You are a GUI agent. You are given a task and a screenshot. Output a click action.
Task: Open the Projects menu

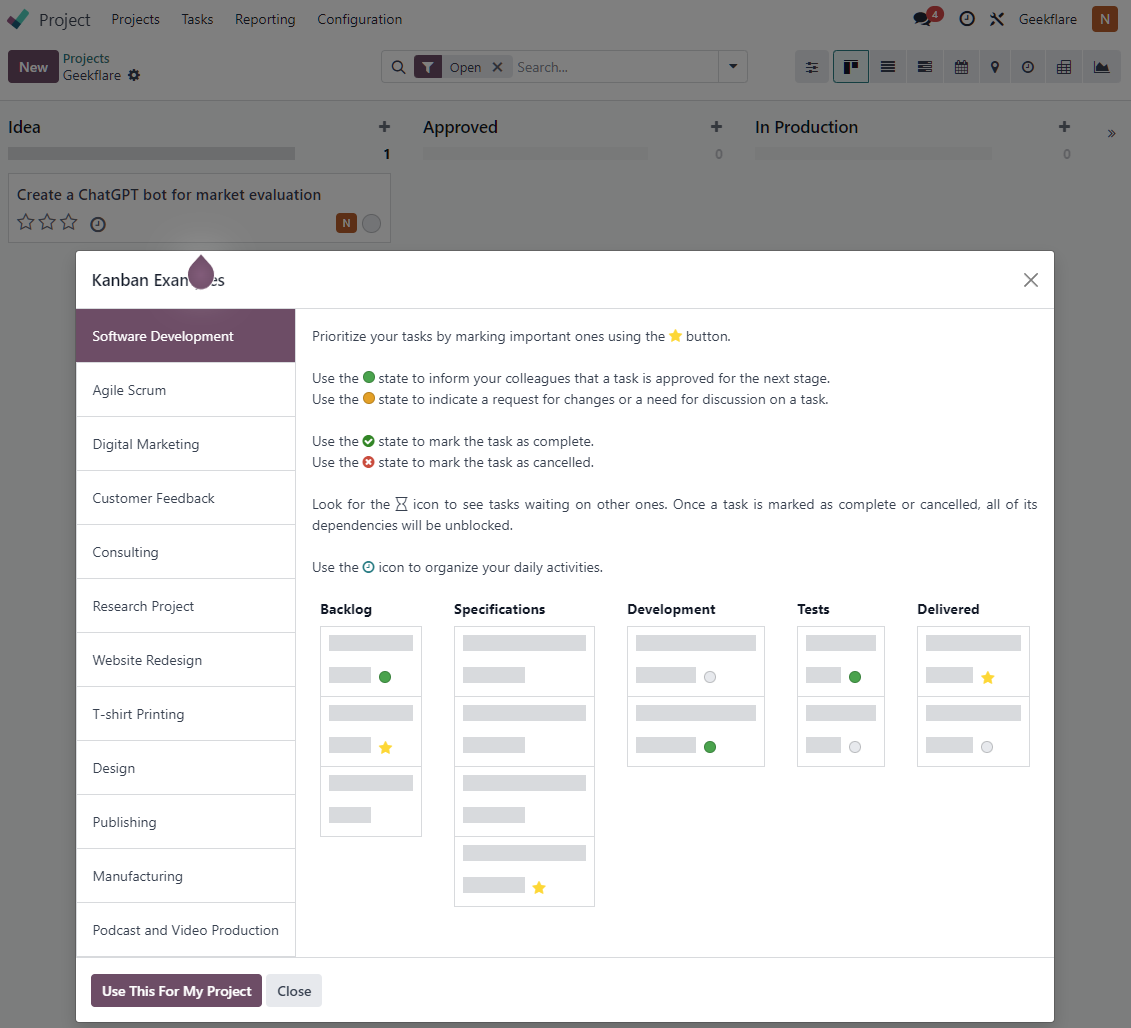136,19
